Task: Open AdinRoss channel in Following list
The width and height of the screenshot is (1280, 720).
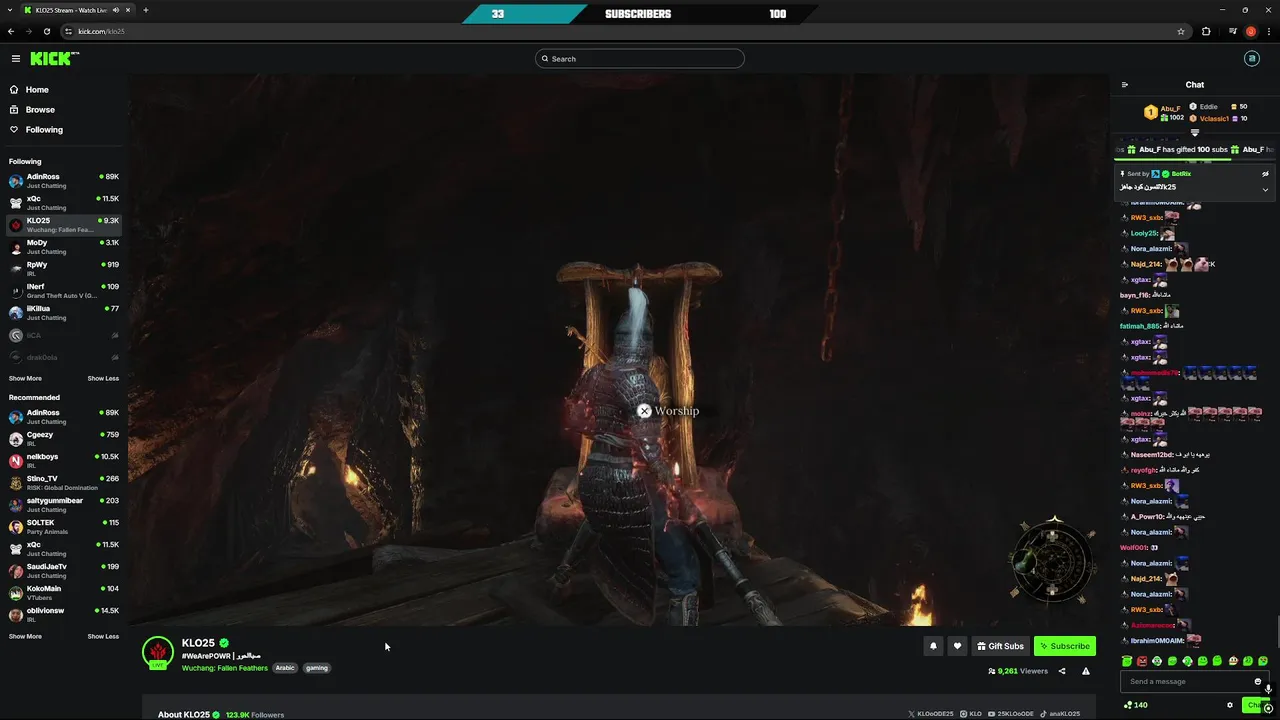Action: tap(64, 181)
